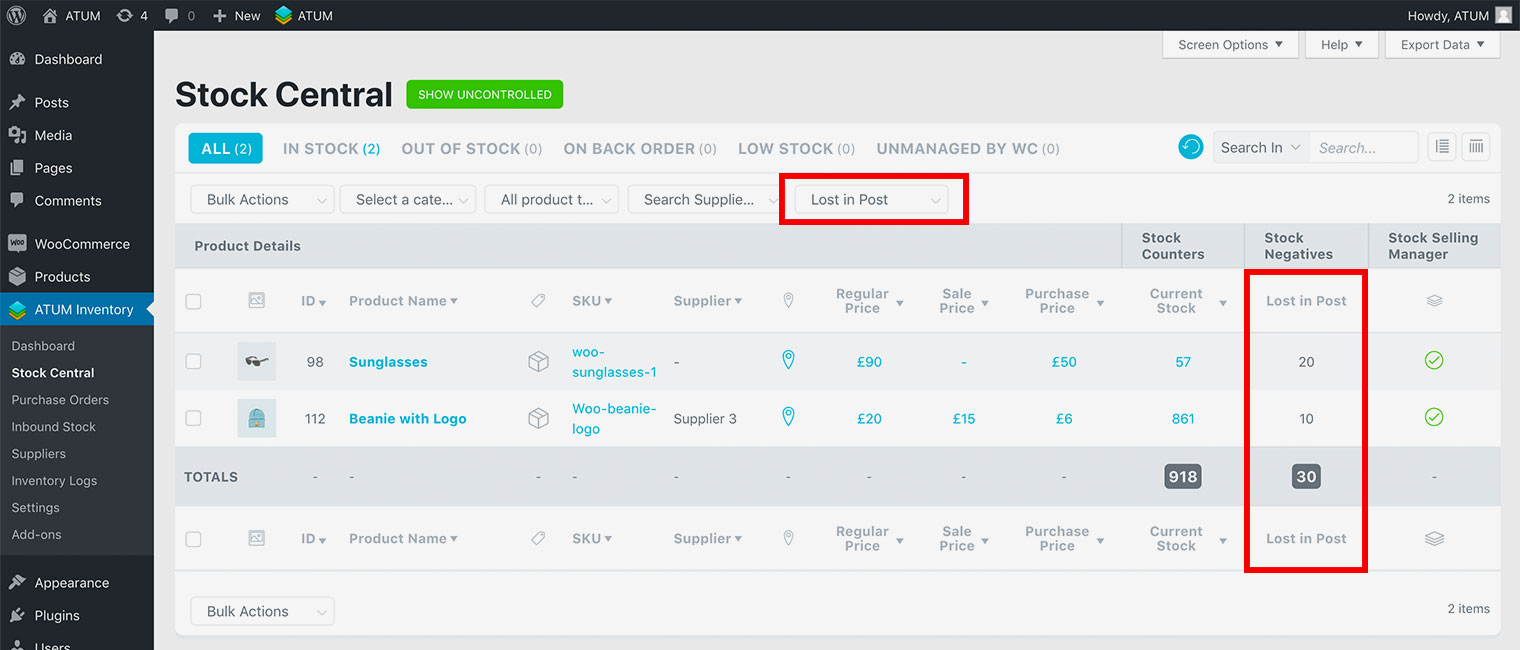
Task: Open Purchase Orders in ATUM submenu
Action: tap(60, 400)
